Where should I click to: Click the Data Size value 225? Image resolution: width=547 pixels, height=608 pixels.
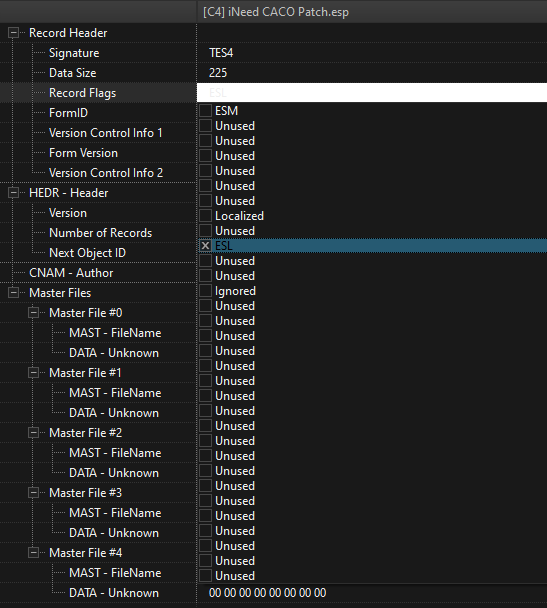point(218,73)
